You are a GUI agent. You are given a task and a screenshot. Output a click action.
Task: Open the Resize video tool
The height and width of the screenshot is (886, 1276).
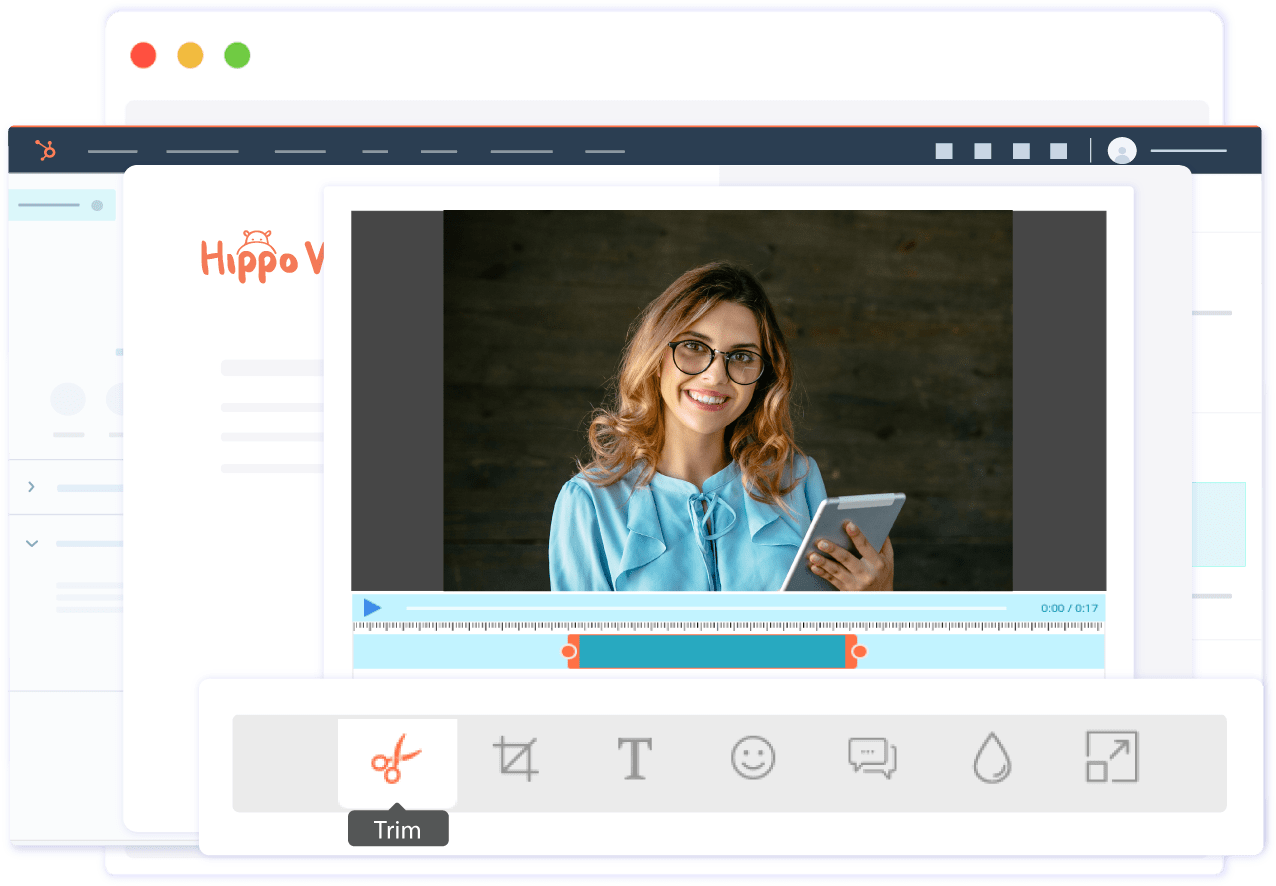coord(1110,758)
